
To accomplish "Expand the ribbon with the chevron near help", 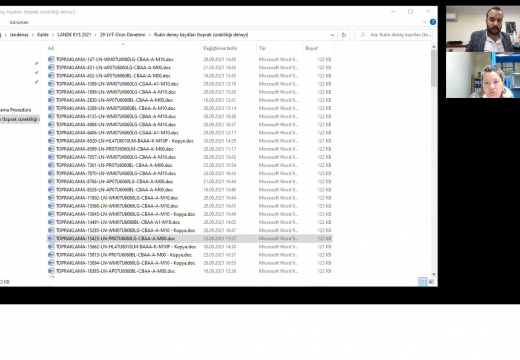I will (424, 22).
